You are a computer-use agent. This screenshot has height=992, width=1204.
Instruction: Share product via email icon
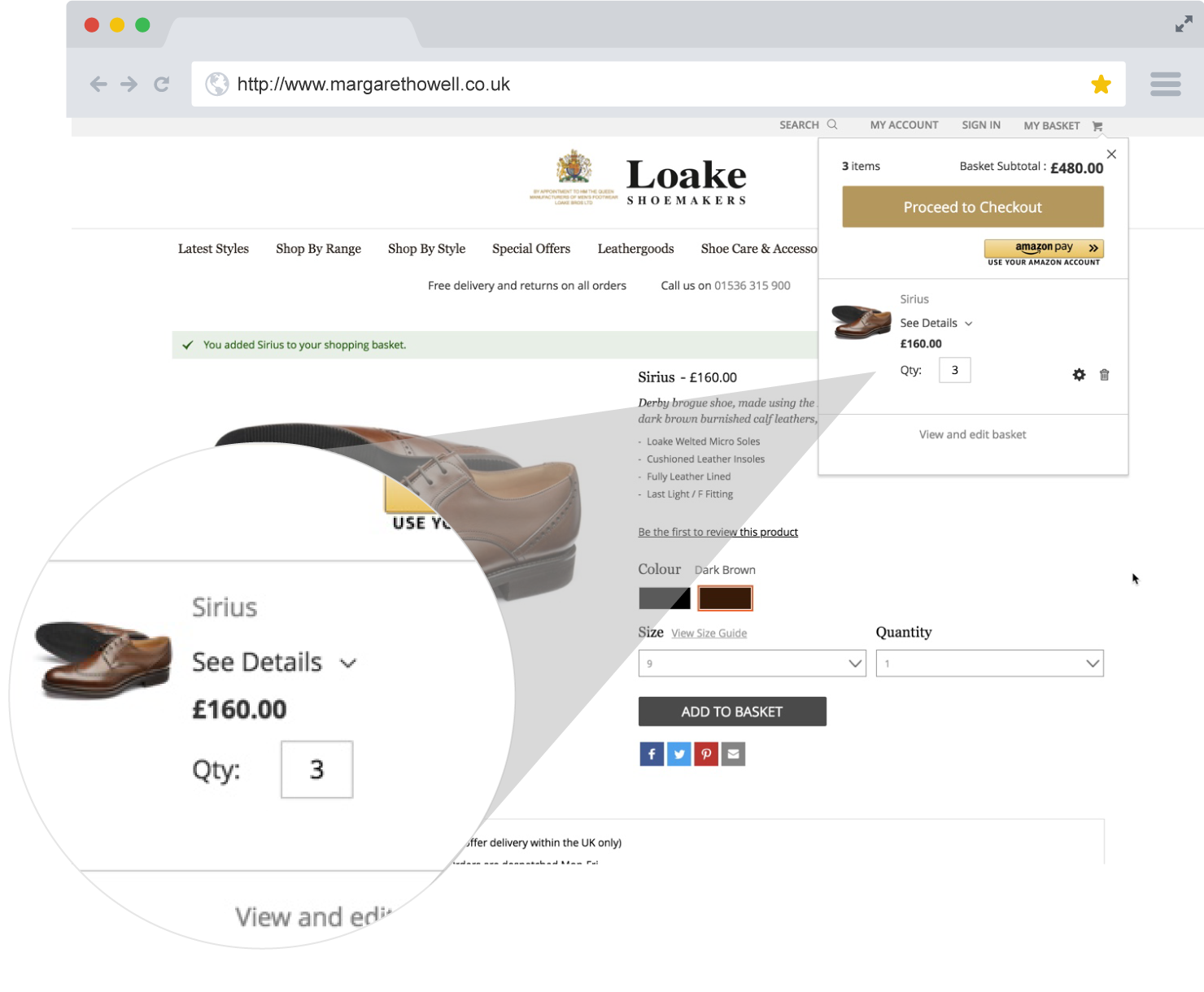pyautogui.click(x=733, y=754)
